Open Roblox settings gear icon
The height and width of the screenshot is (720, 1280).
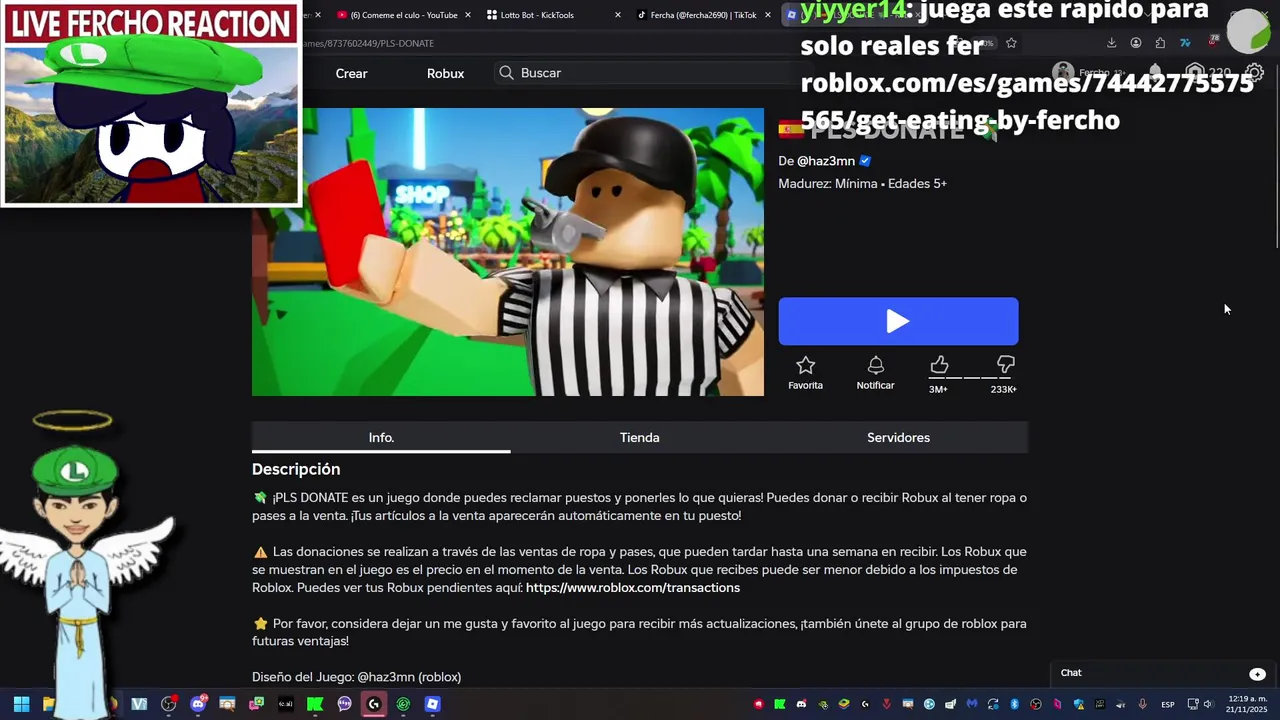coord(1255,73)
